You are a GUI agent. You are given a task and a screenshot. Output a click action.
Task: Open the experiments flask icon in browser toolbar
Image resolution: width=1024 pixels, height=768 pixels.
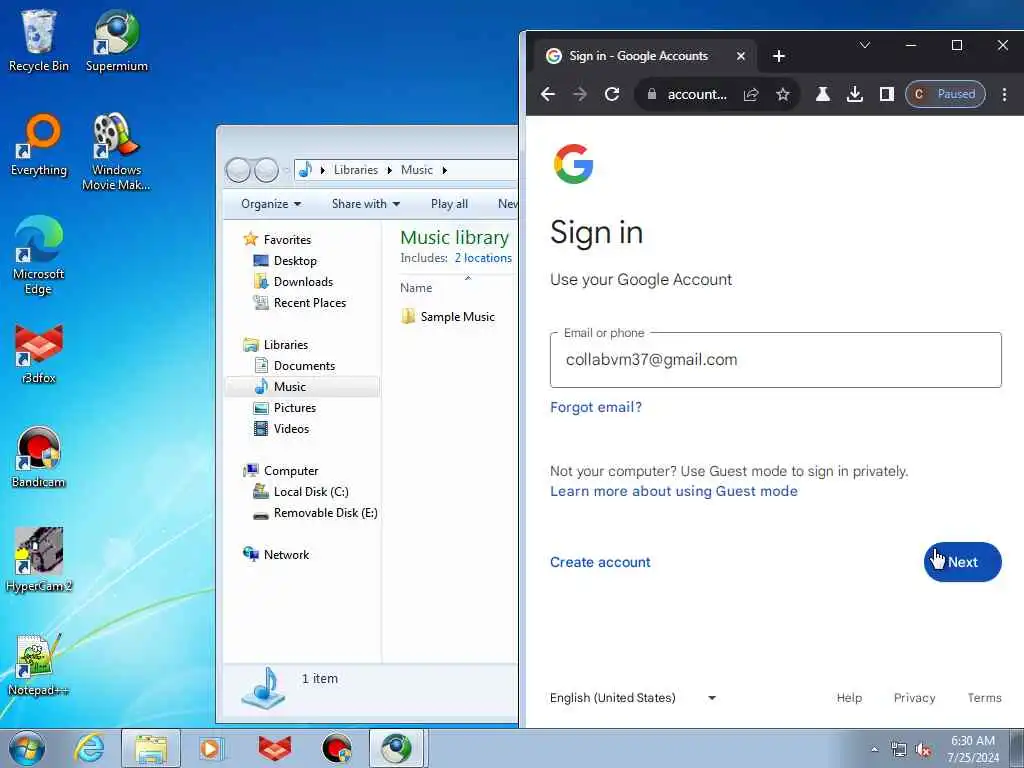pyautogui.click(x=823, y=94)
